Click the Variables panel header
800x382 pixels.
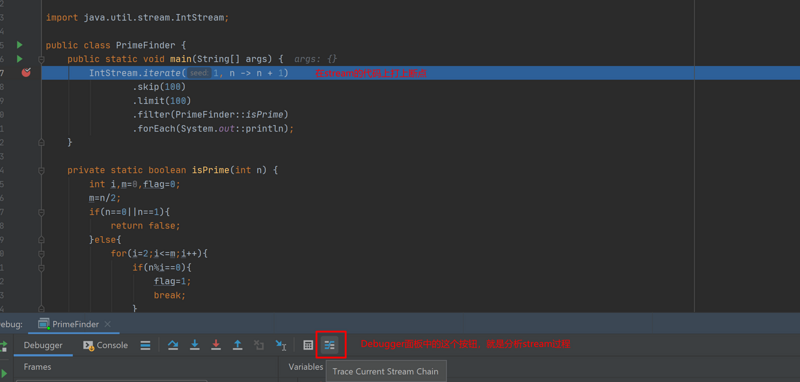coord(306,367)
